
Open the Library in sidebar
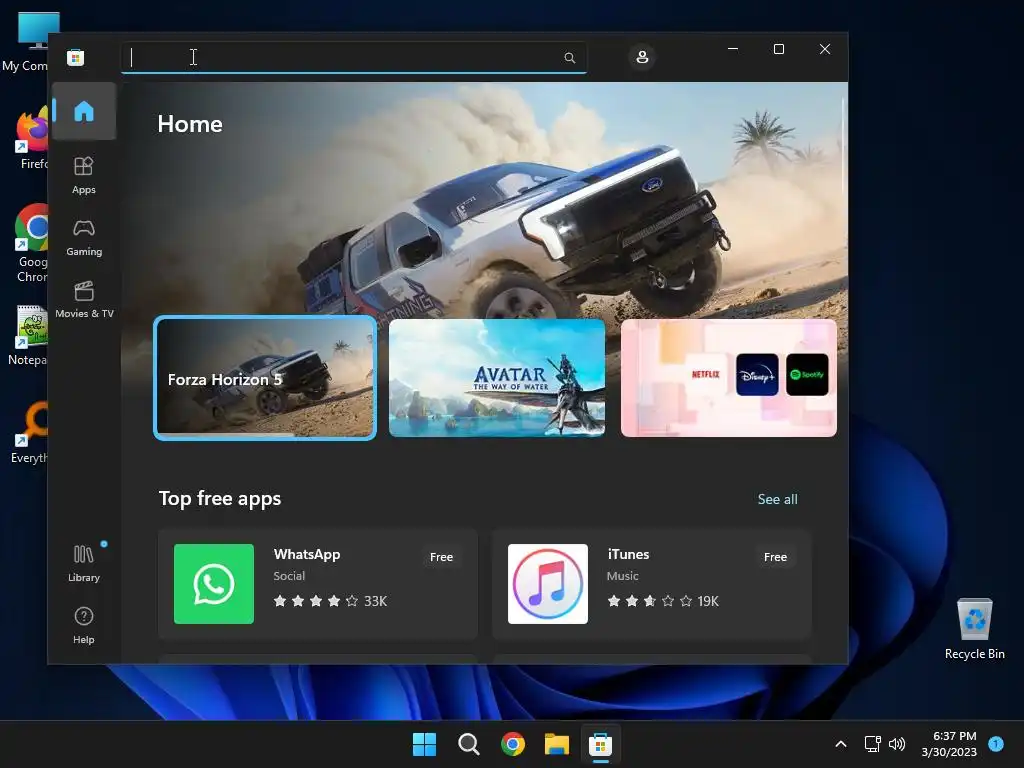coord(84,563)
